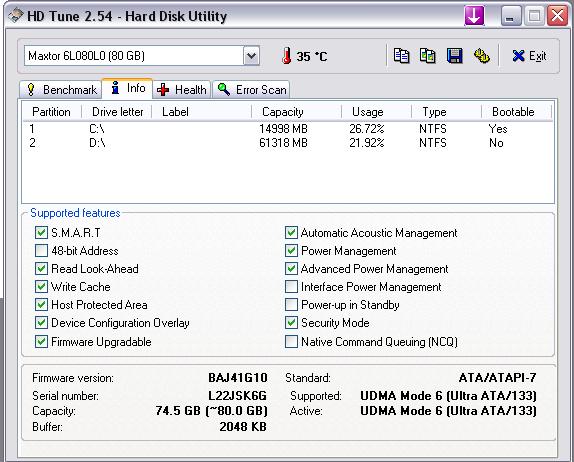The image size is (574, 462).
Task: Toggle Advanced Power Management checkbox
Action: [291, 269]
